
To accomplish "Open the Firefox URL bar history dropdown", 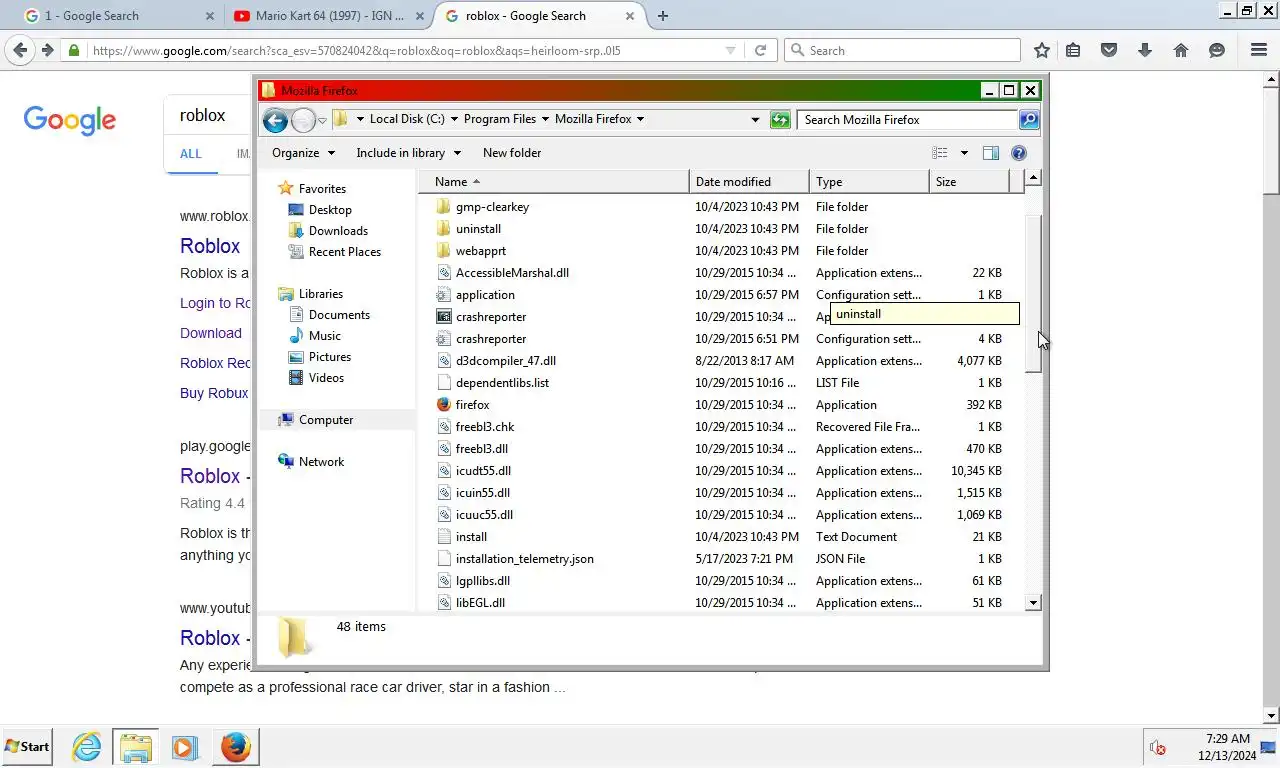I will [x=731, y=50].
